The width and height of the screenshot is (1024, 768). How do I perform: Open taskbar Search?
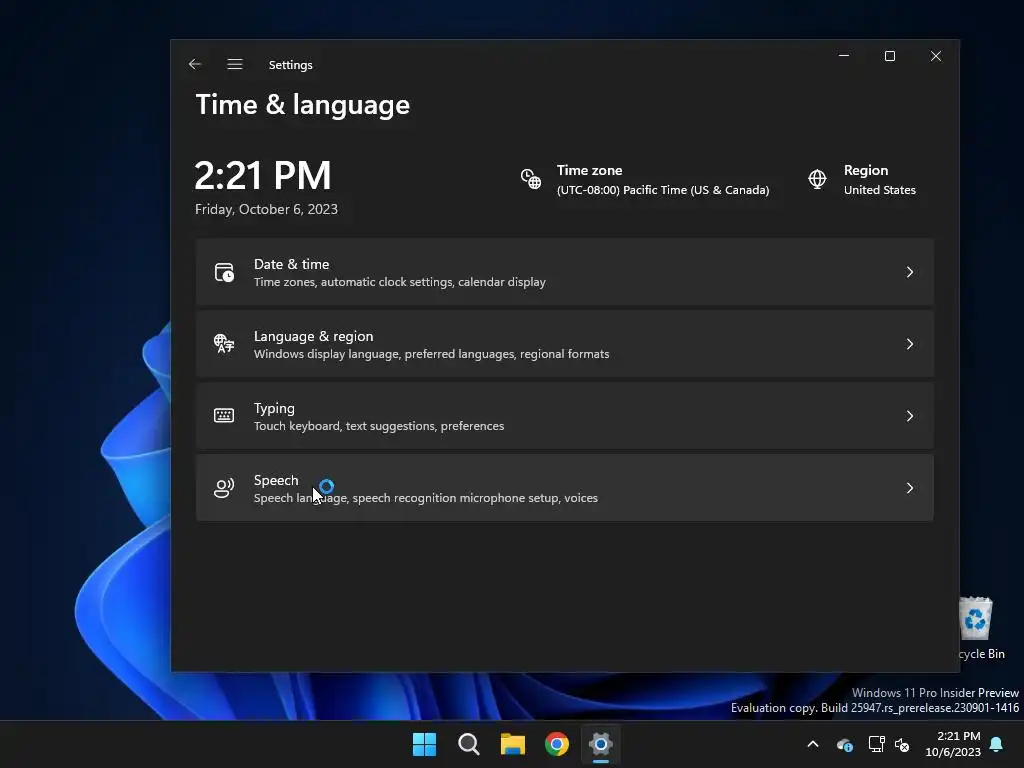469,744
